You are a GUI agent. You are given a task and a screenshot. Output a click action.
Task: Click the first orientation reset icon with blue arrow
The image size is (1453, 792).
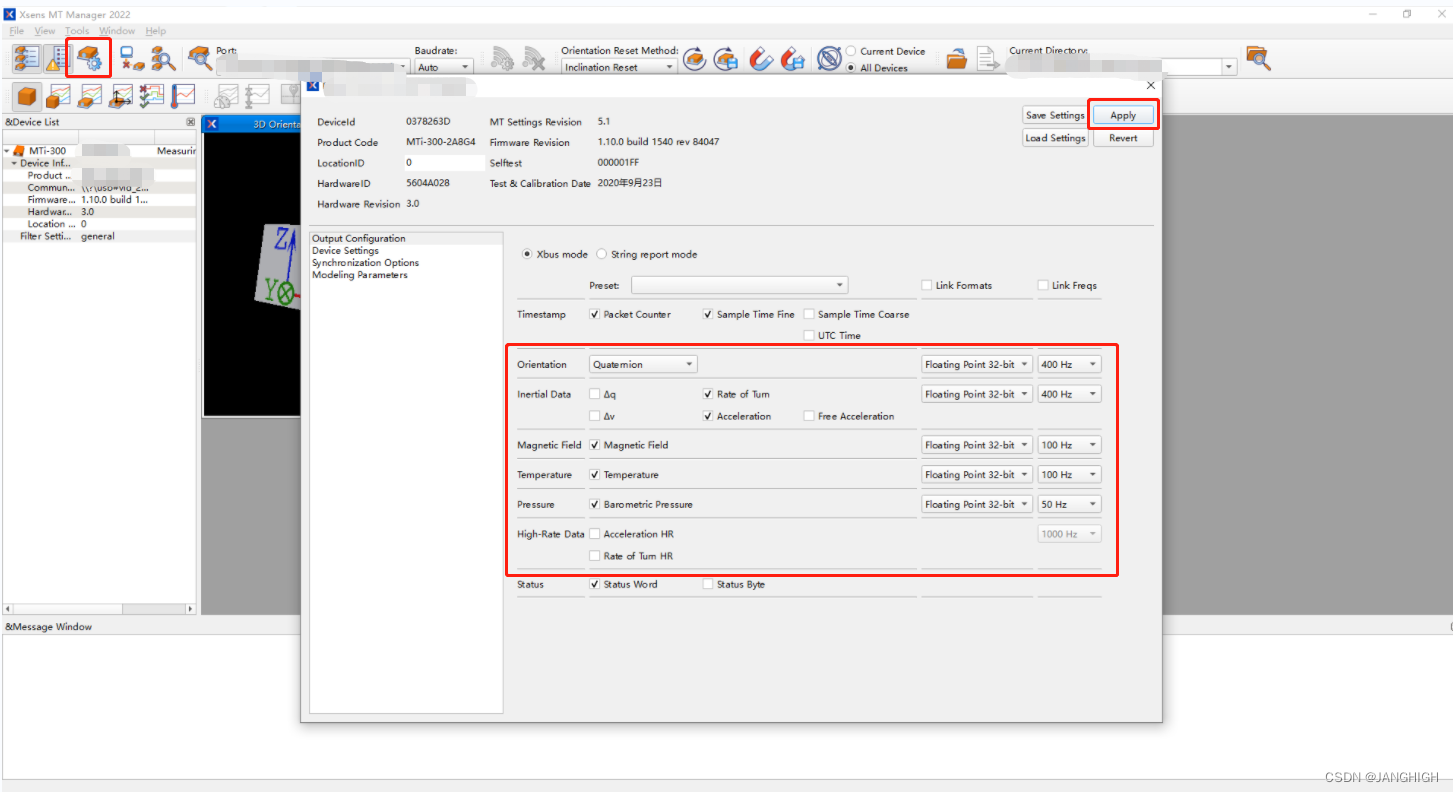(695, 59)
